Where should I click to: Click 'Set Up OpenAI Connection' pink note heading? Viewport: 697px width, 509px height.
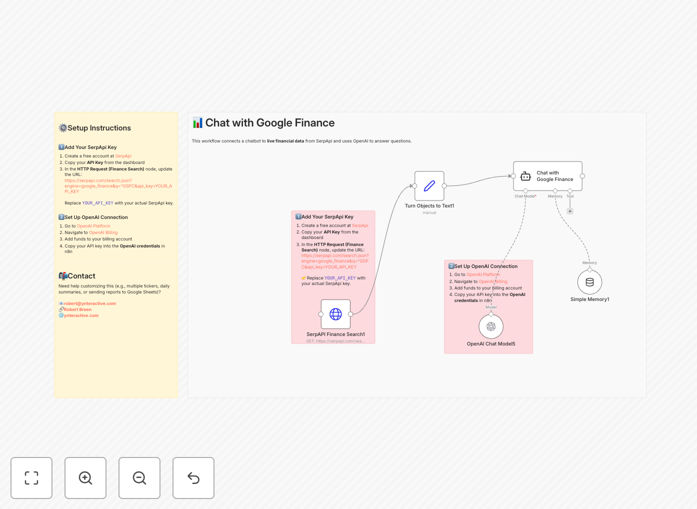pyautogui.click(x=486, y=266)
